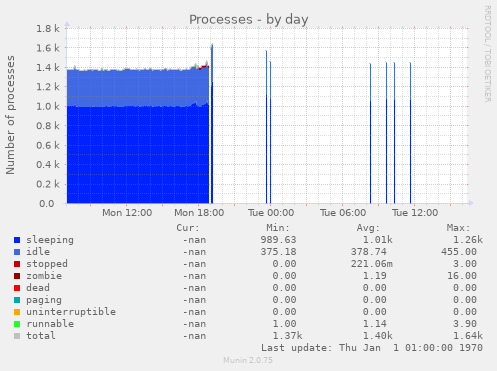Click stopped maximum value 3.00

tap(465, 264)
